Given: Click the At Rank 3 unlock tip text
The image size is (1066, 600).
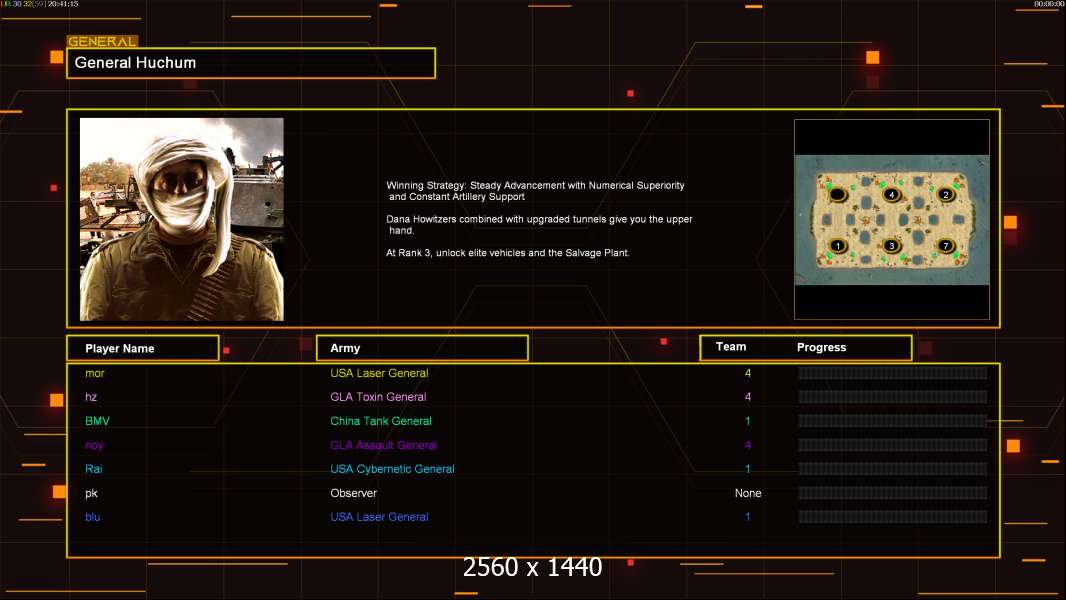Looking at the screenshot, I should coord(508,253).
